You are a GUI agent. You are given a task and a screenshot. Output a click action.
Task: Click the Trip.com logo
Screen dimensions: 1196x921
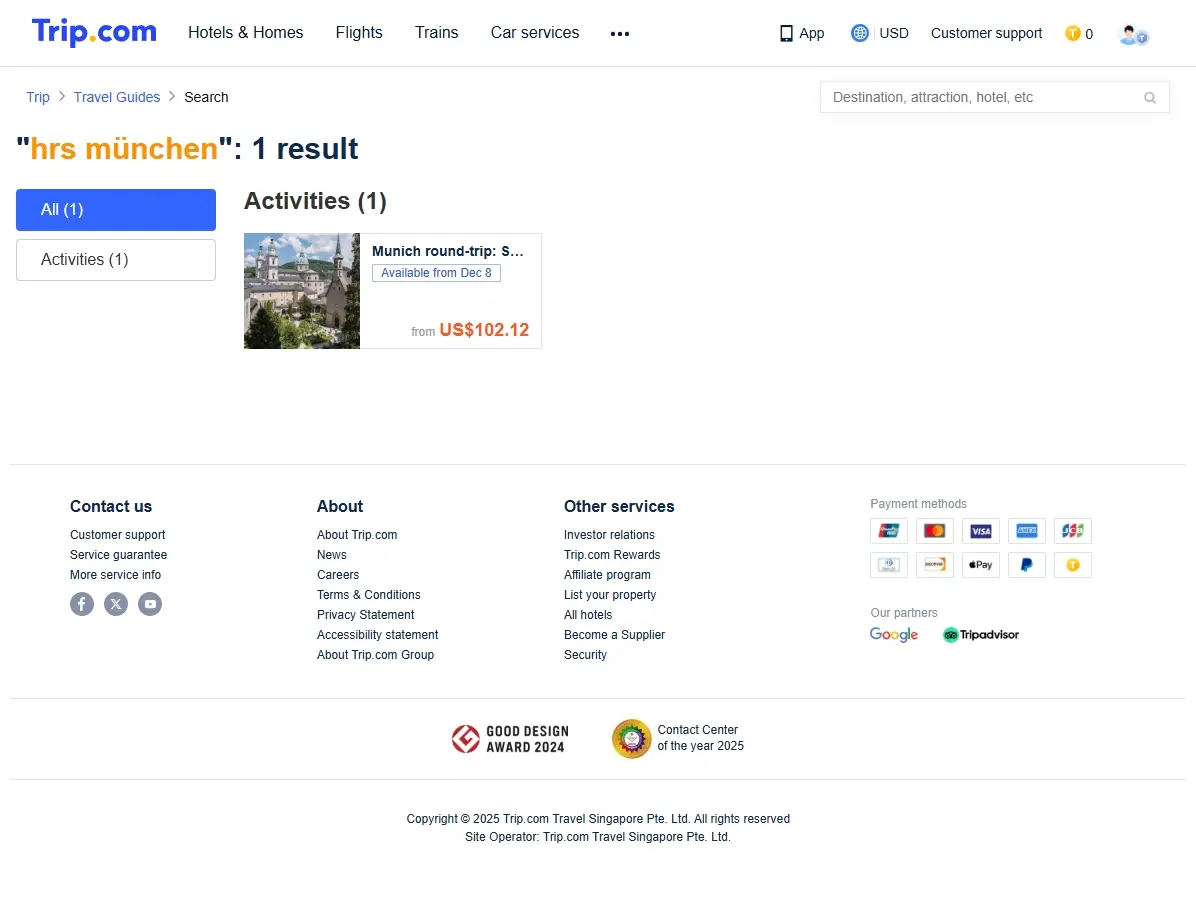94,32
